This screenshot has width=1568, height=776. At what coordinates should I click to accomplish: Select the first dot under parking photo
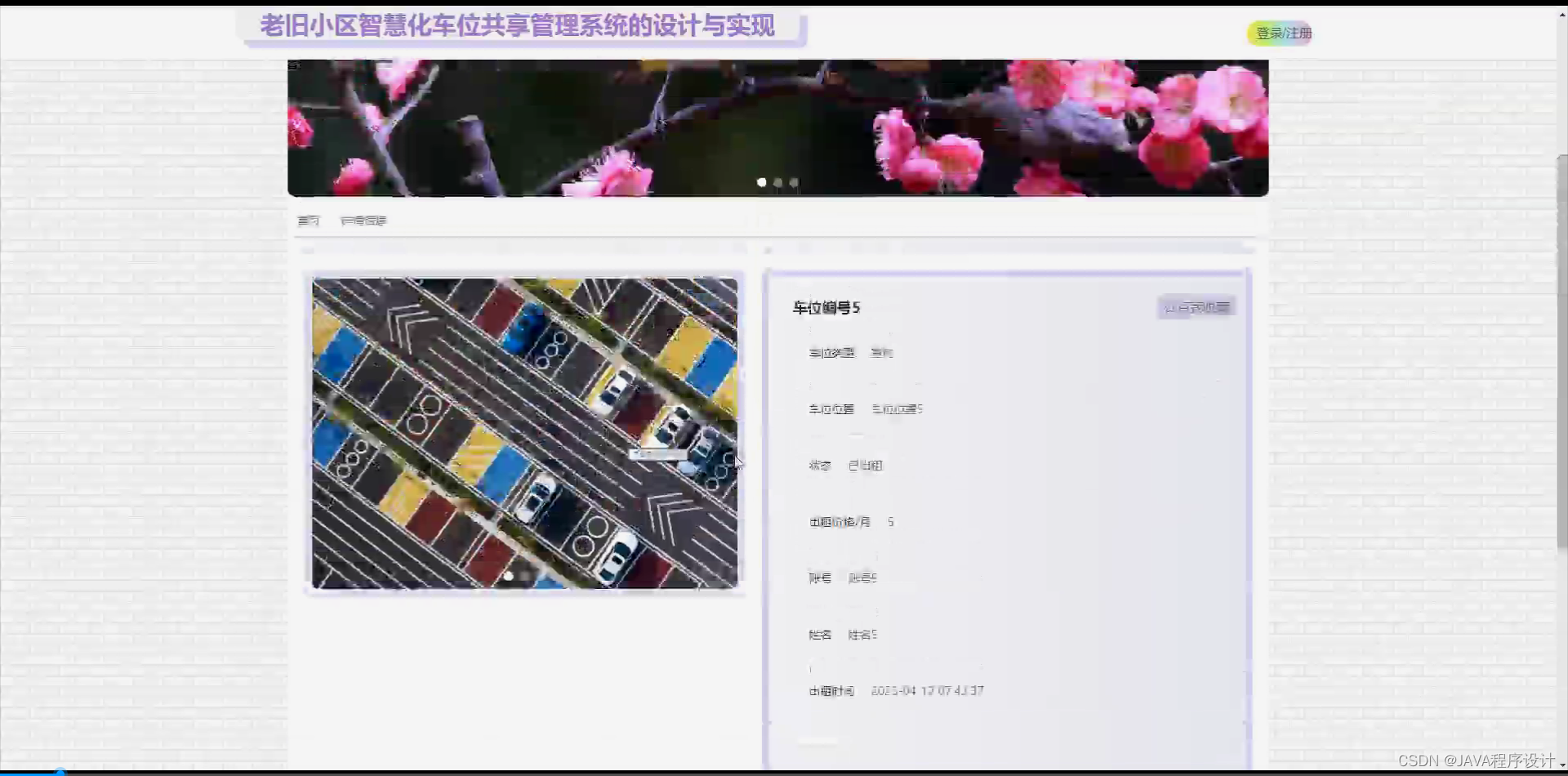tap(509, 576)
